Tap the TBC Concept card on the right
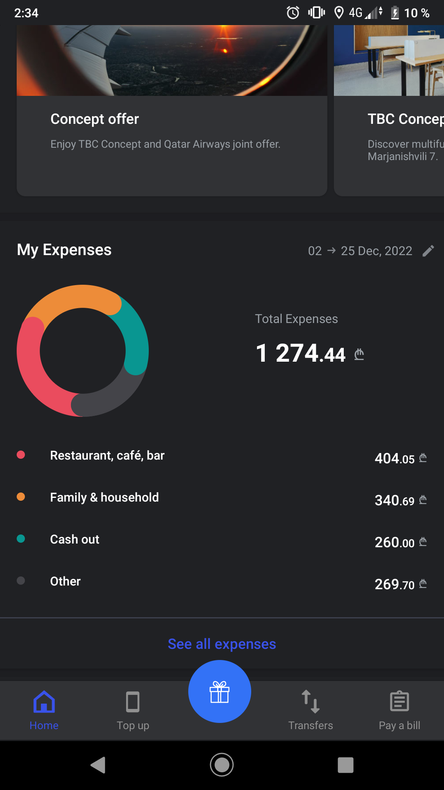 (x=389, y=110)
